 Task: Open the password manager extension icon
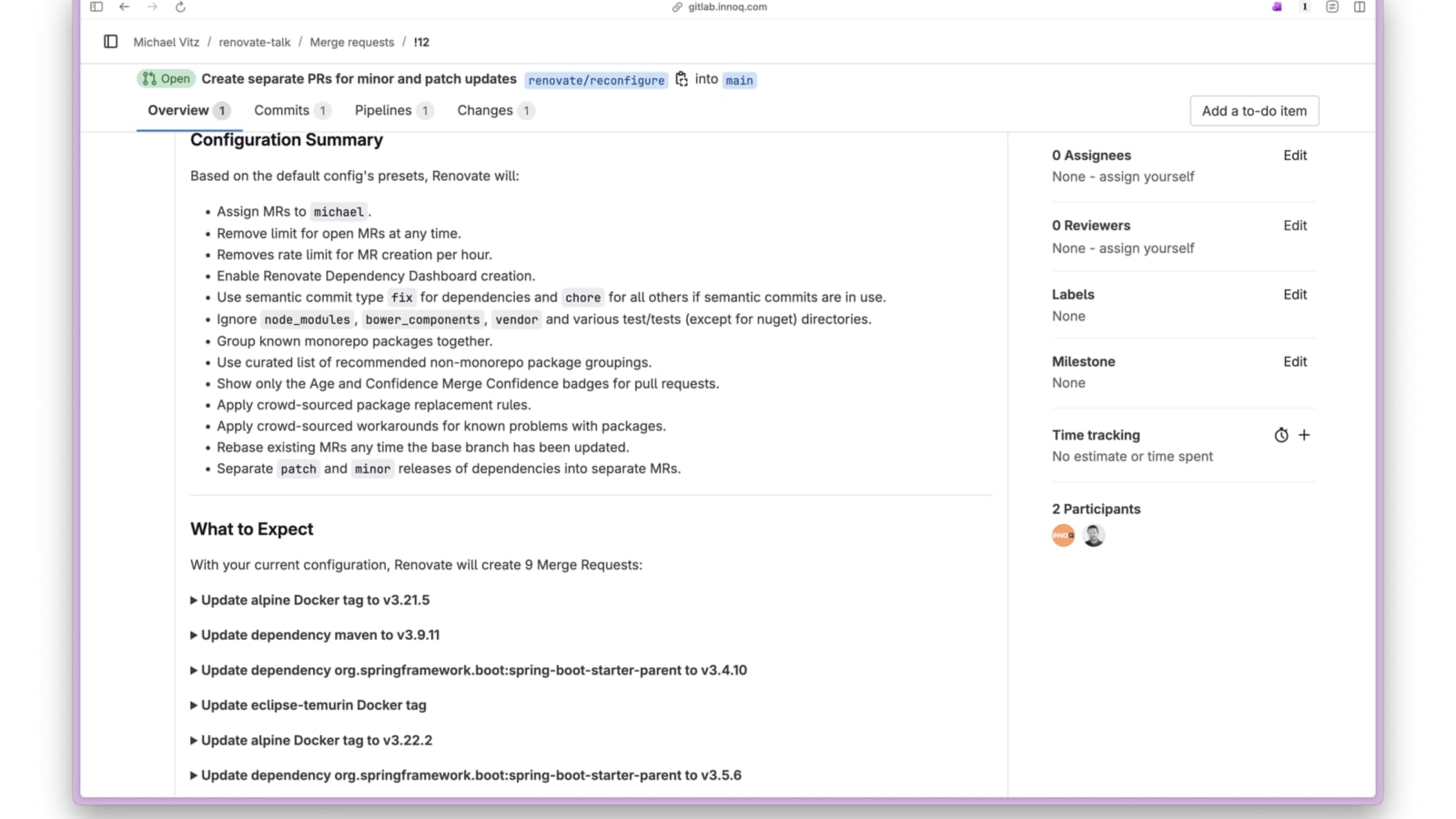click(1305, 7)
